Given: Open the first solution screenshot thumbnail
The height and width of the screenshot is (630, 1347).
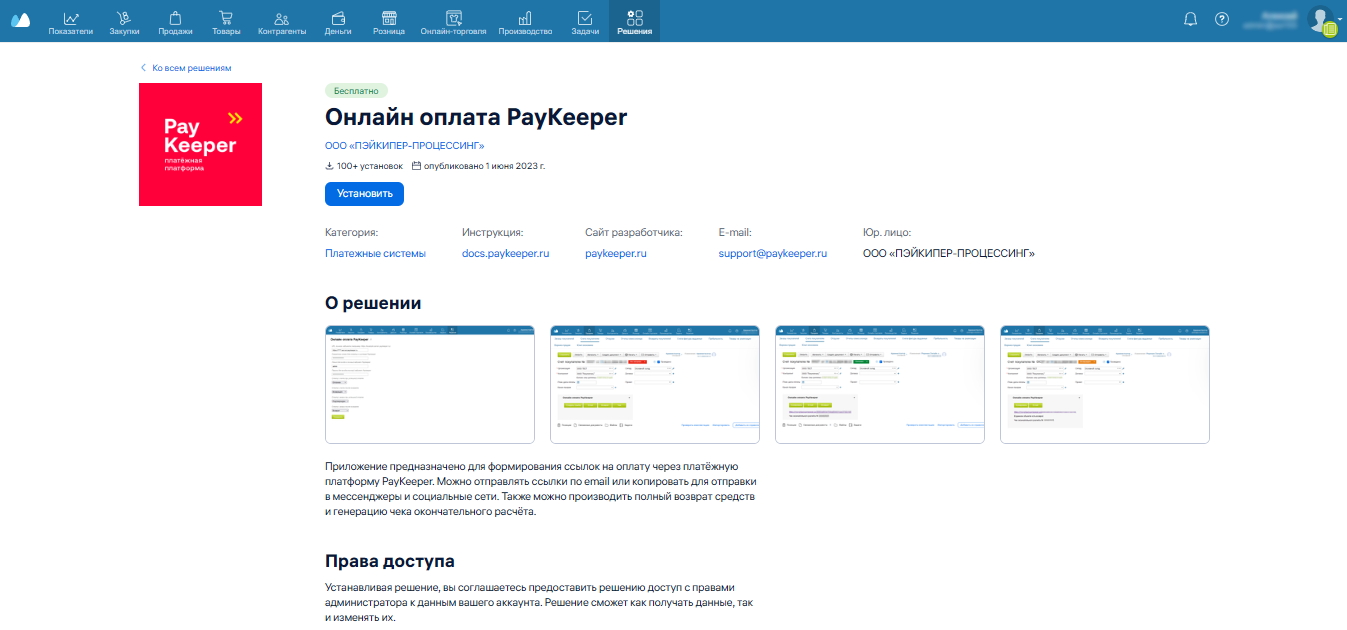Looking at the screenshot, I should click(x=430, y=384).
